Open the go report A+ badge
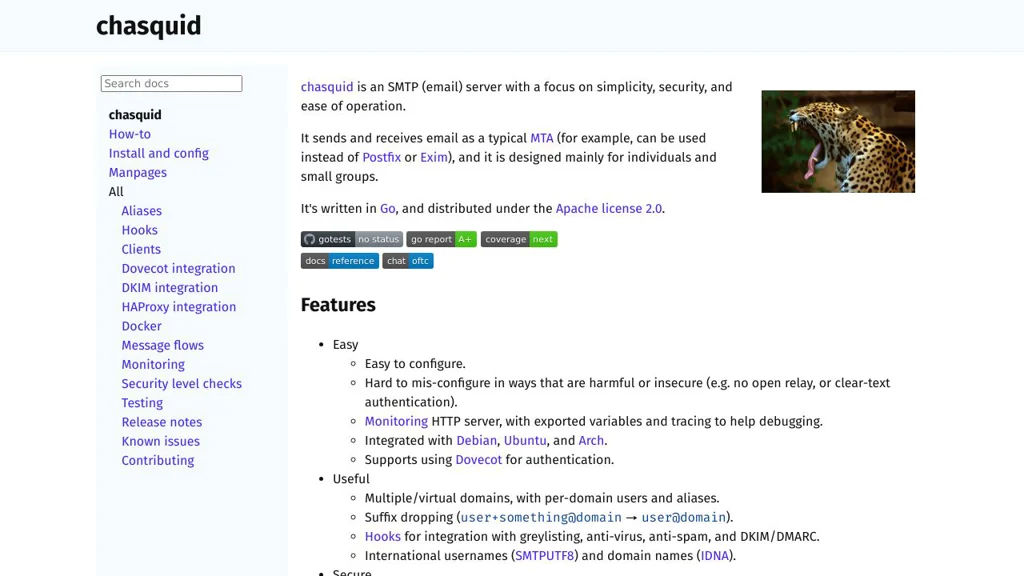 441,239
